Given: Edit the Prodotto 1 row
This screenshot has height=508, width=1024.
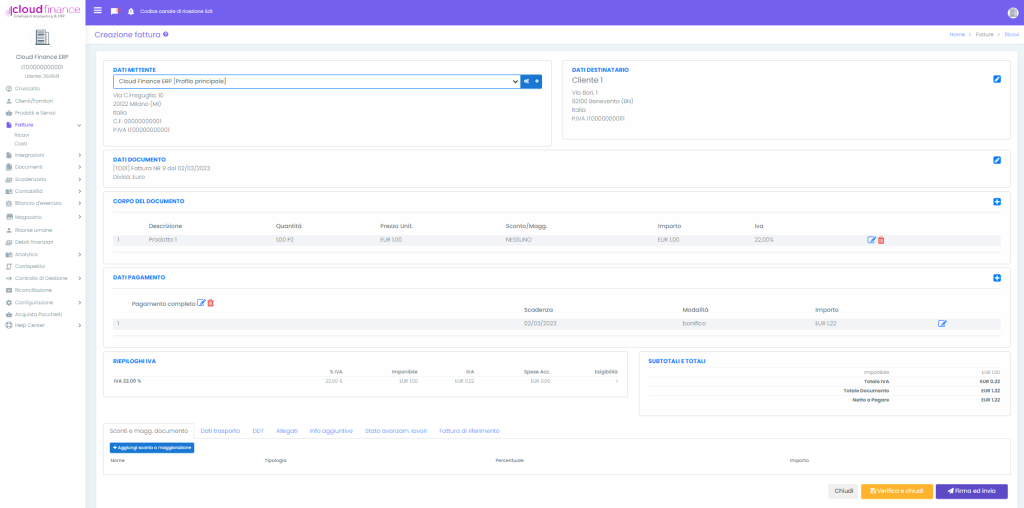Looking at the screenshot, I should tap(871, 240).
